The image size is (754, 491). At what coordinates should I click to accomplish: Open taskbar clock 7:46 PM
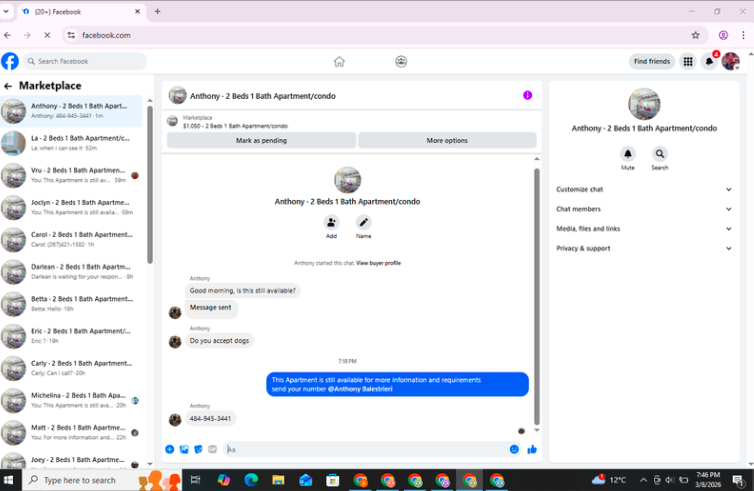click(708, 480)
